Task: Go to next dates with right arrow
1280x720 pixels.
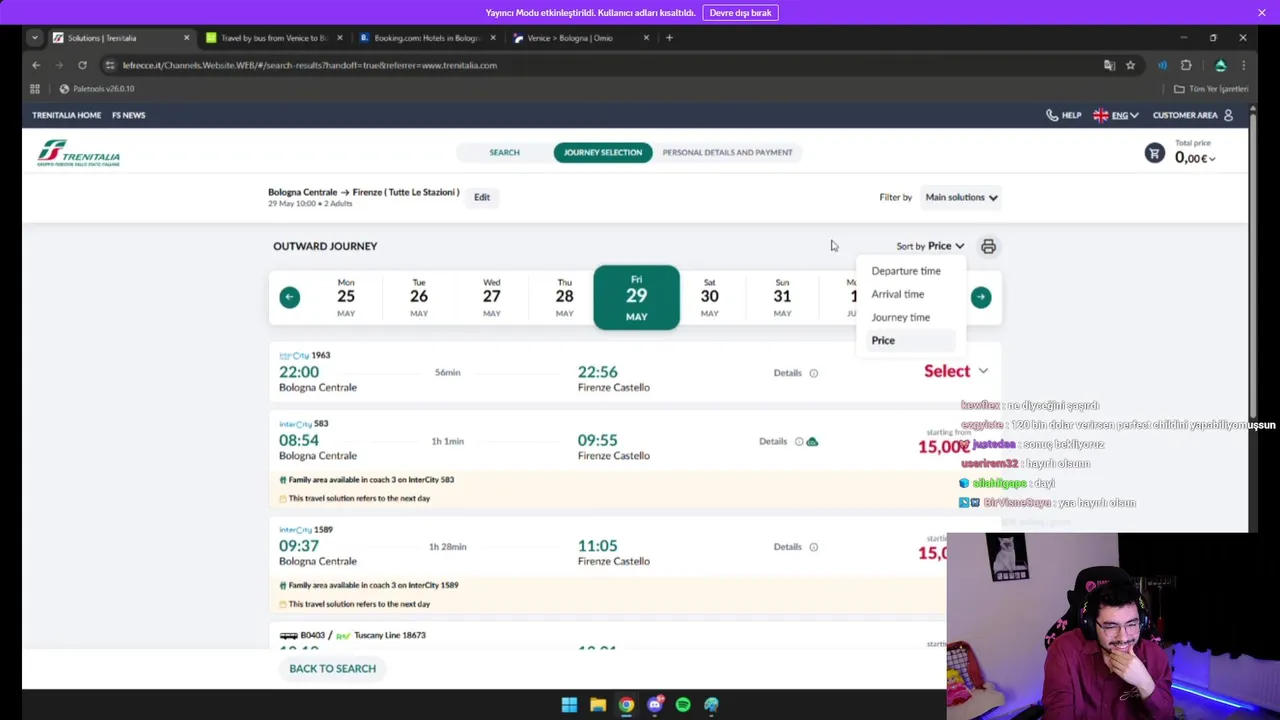Action: point(981,297)
